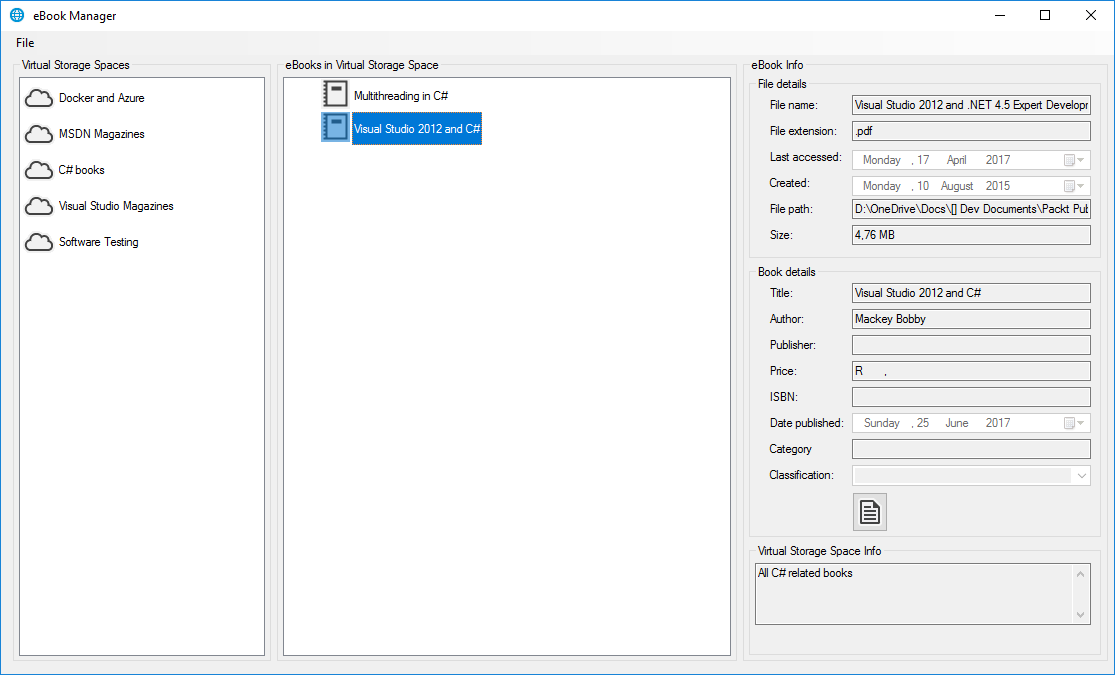
Task: Click the eBook Manager globe app icon
Action: pos(17,16)
